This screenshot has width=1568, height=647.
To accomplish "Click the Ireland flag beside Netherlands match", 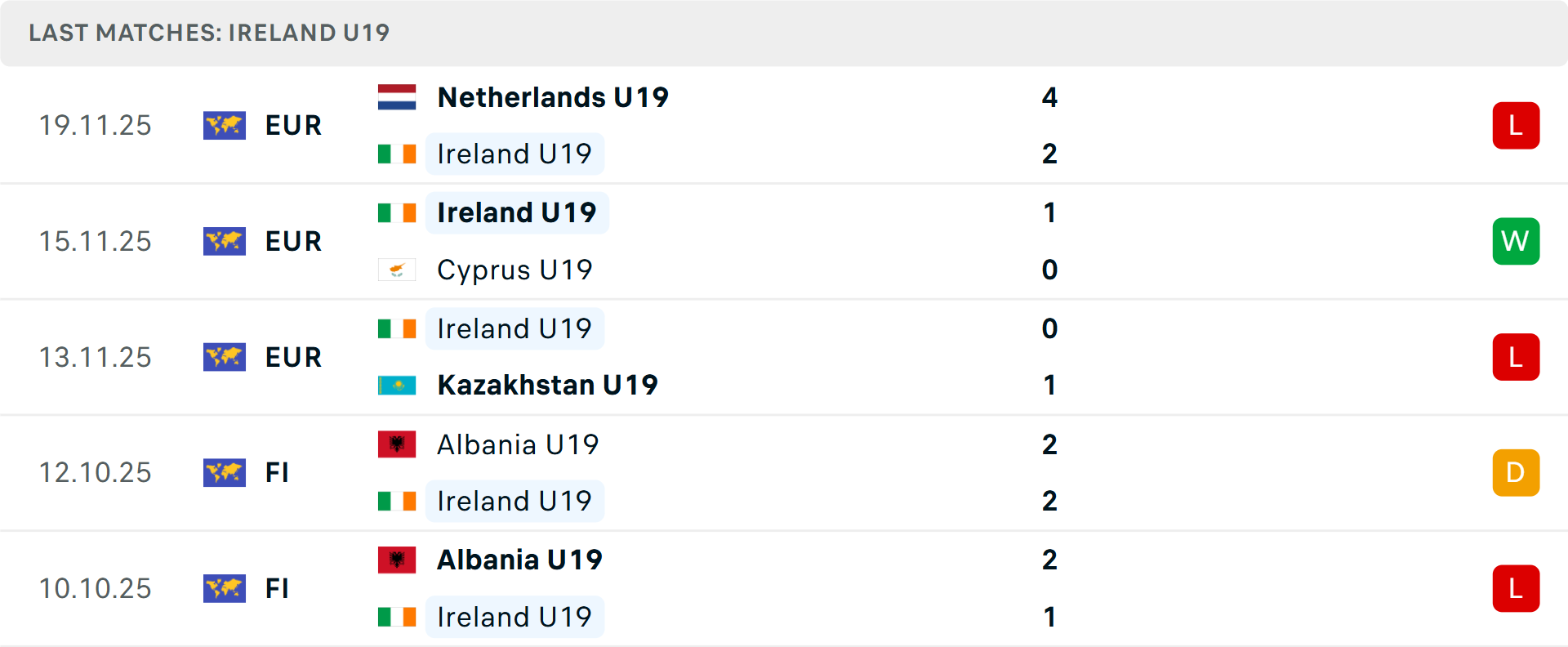I will pyautogui.click(x=398, y=154).
